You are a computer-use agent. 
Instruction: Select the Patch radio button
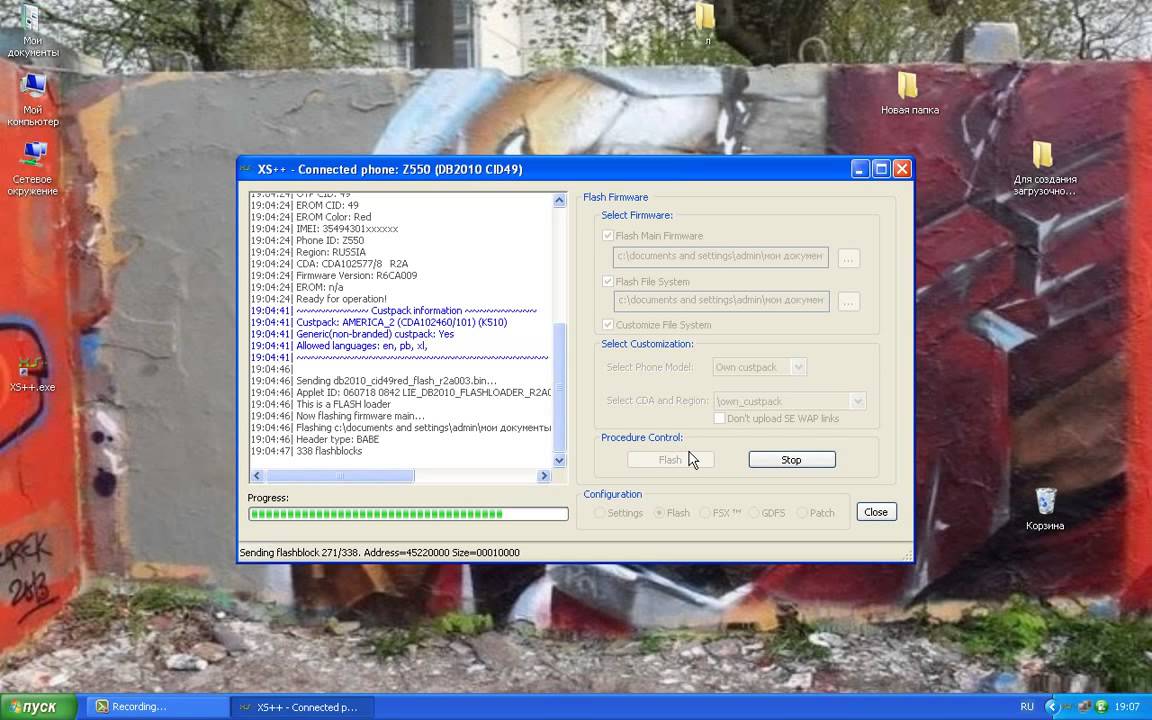point(802,513)
